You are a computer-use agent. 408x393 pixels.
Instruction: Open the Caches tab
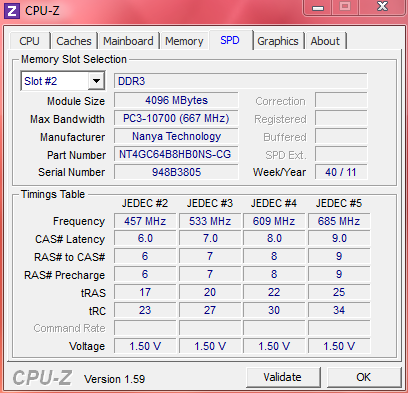click(x=74, y=41)
